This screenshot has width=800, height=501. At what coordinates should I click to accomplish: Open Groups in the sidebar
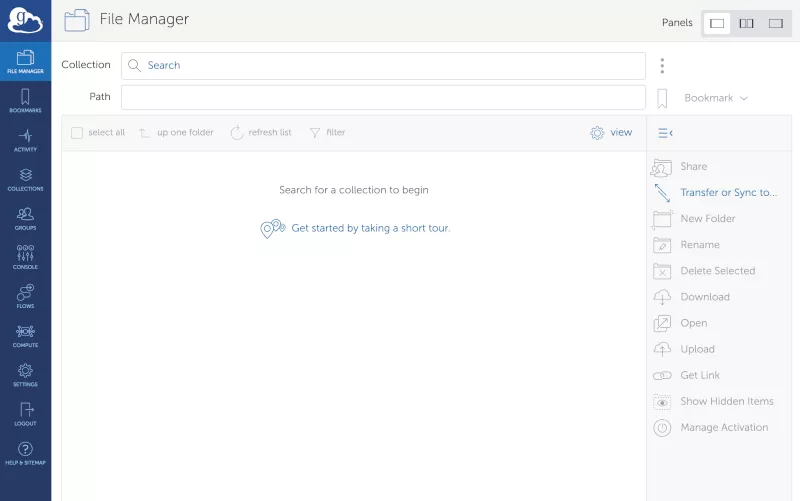(x=25, y=218)
